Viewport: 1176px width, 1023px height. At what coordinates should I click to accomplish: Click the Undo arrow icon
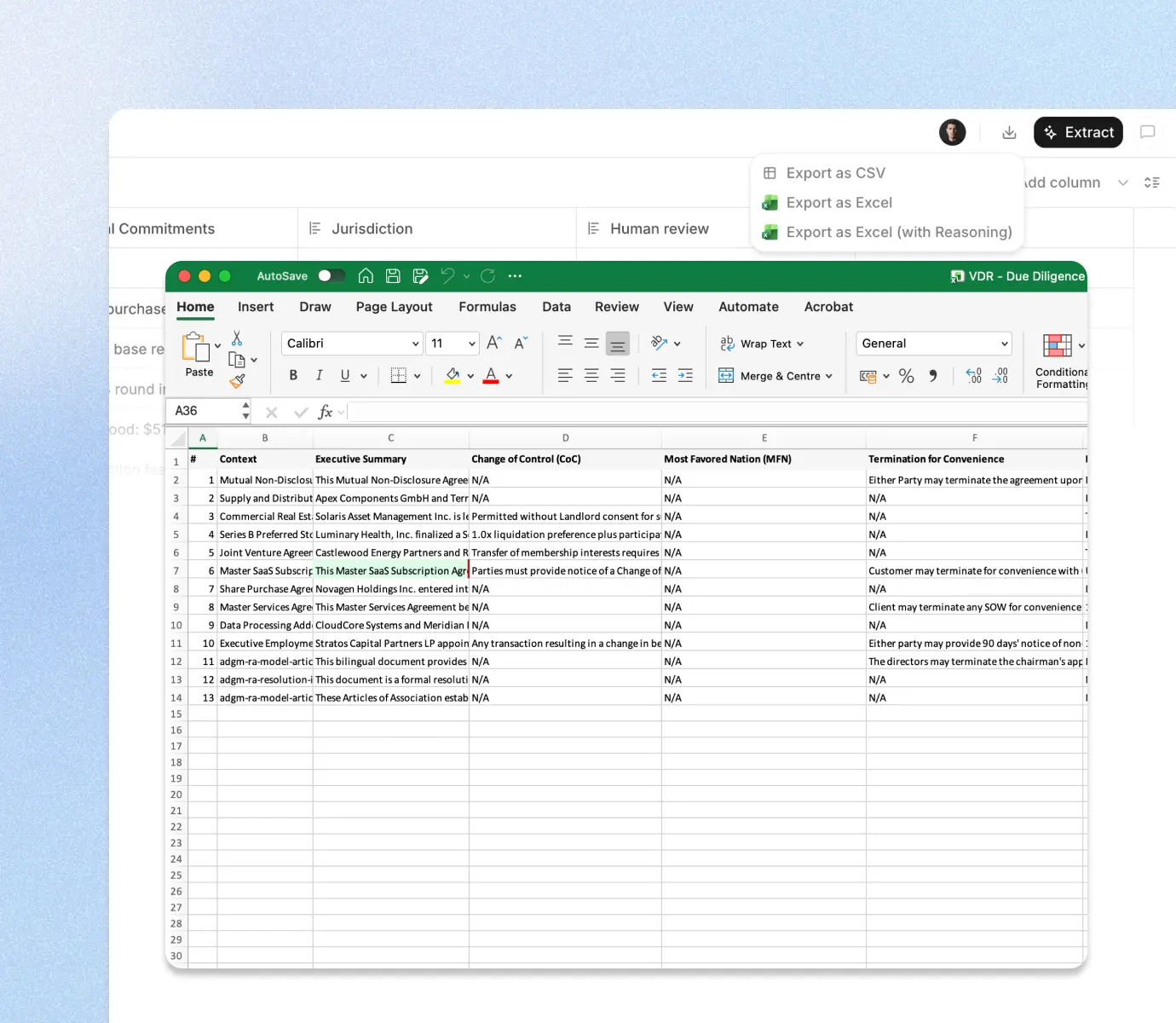(x=447, y=275)
